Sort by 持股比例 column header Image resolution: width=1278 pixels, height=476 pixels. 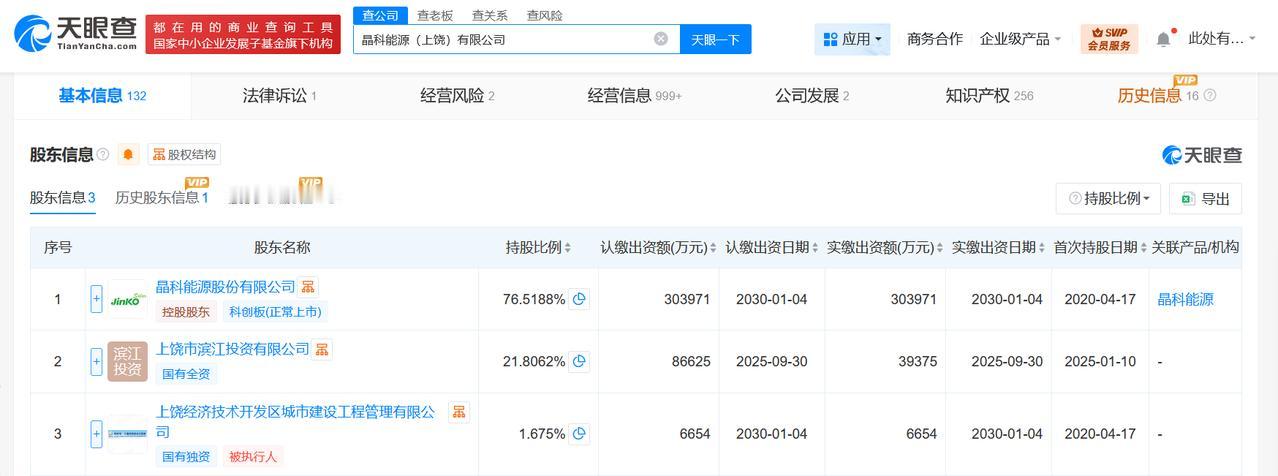pos(538,247)
